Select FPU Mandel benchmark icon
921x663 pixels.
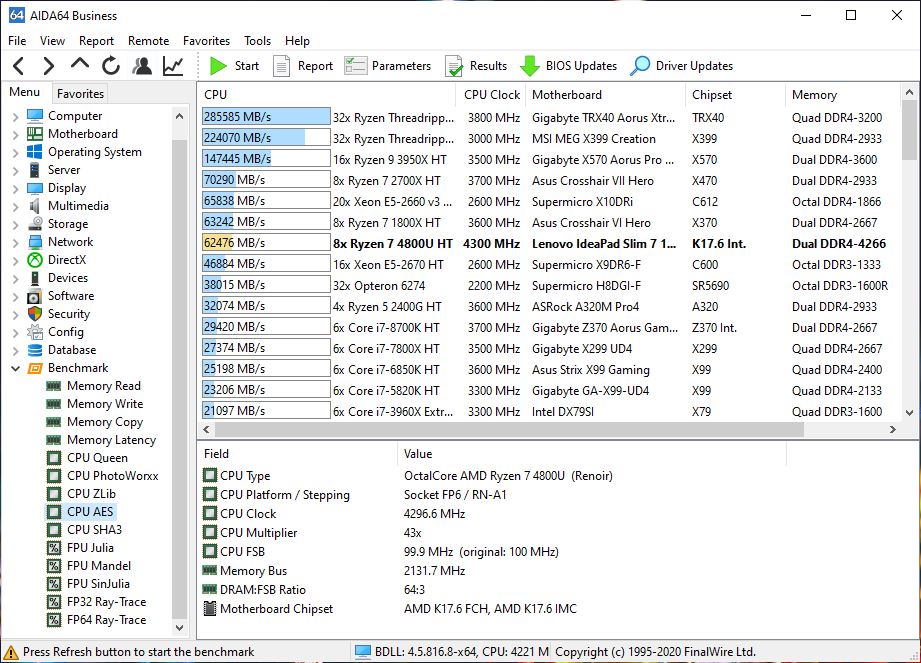(53, 566)
